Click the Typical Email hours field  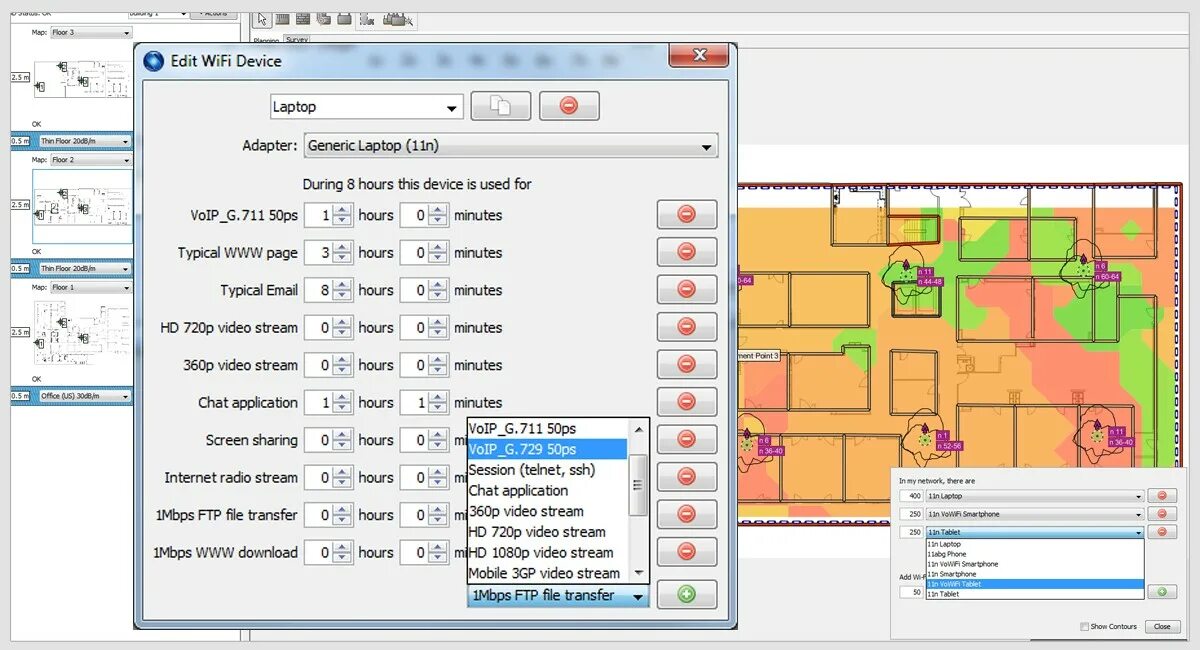coord(318,290)
